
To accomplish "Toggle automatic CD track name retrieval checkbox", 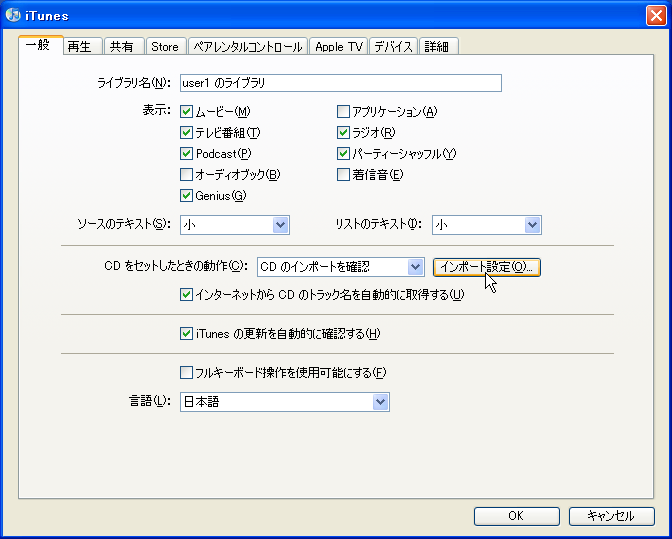I will [x=186, y=295].
